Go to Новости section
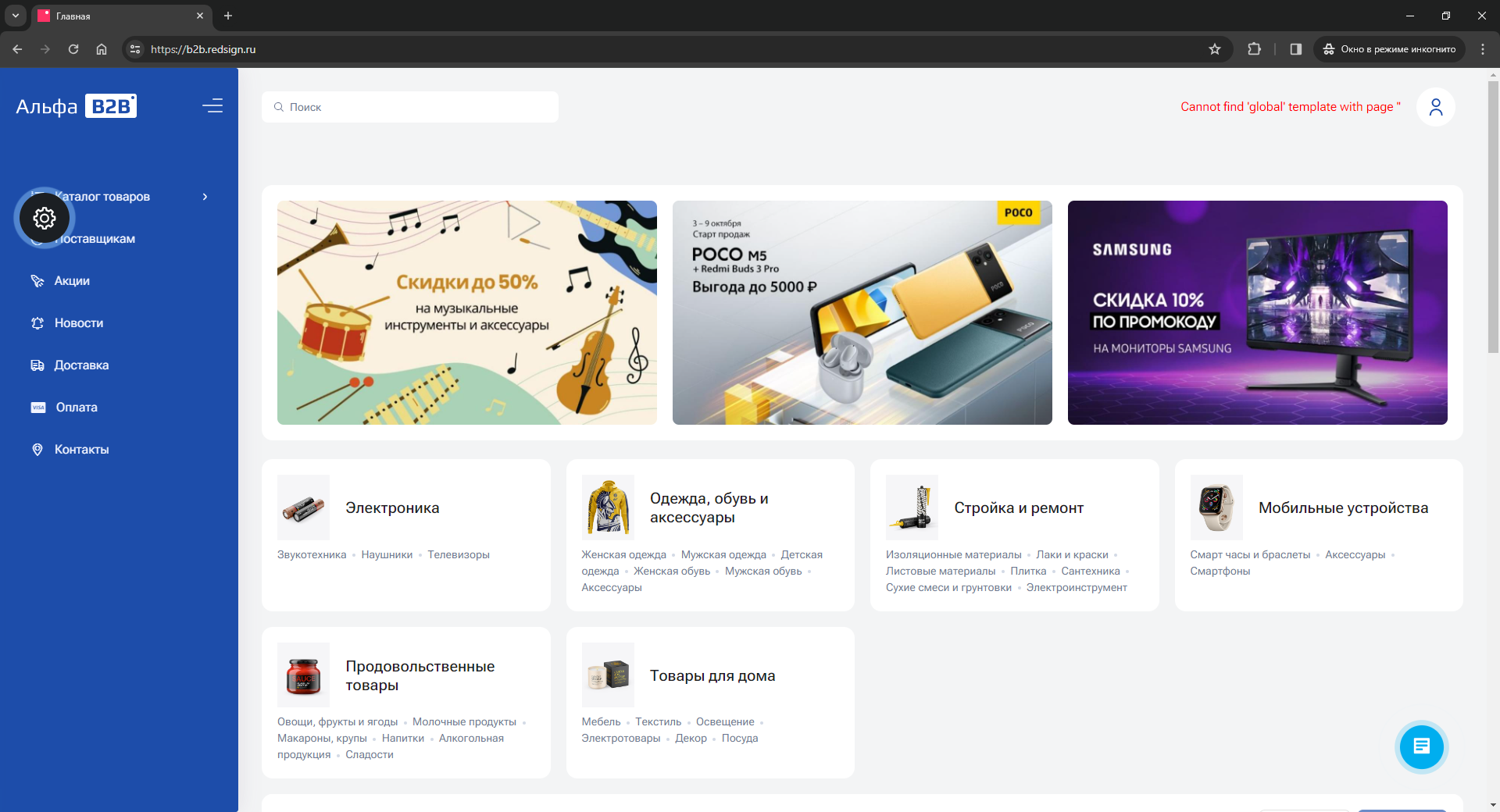 79,323
